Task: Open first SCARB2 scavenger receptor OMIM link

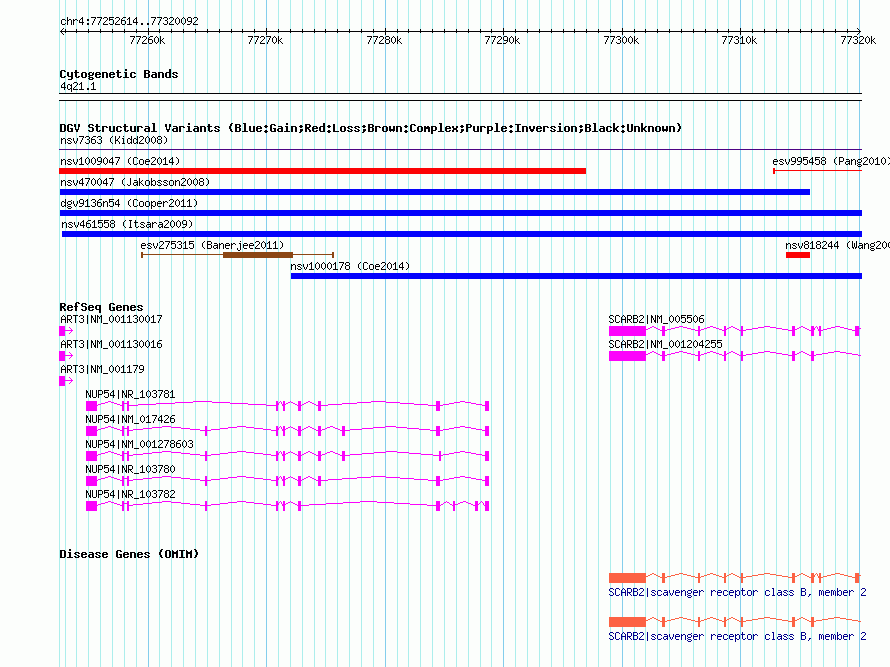Action: tap(737, 593)
